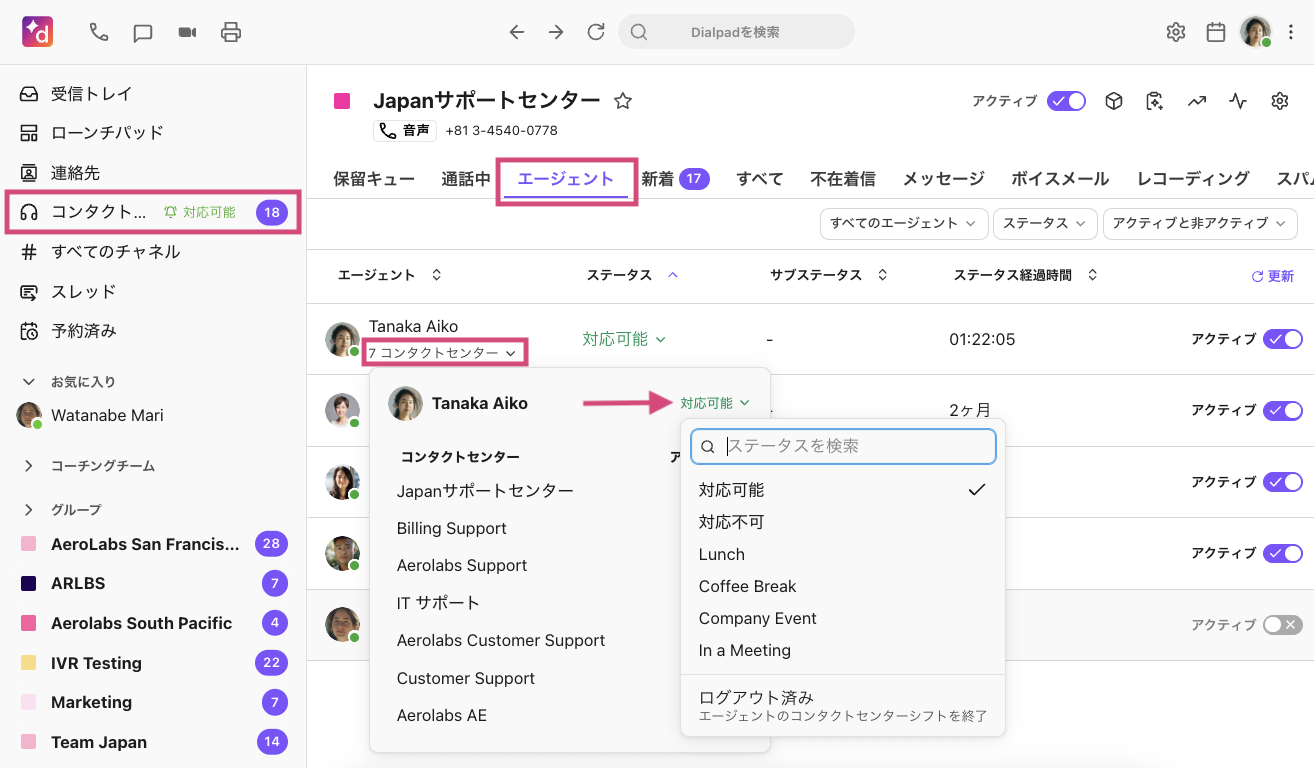Expand the コーチングチーム sidebar section
This screenshot has height=768, width=1314.
tap(29, 466)
